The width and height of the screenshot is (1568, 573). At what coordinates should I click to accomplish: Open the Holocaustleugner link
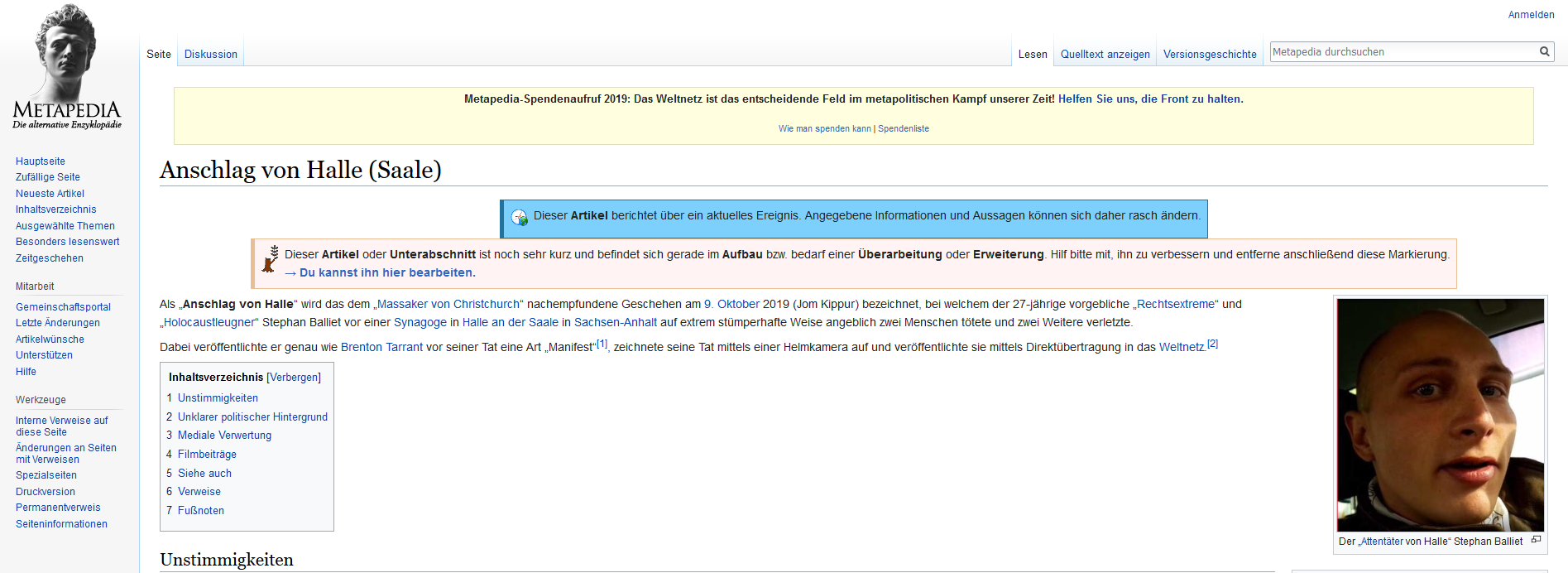tap(211, 323)
